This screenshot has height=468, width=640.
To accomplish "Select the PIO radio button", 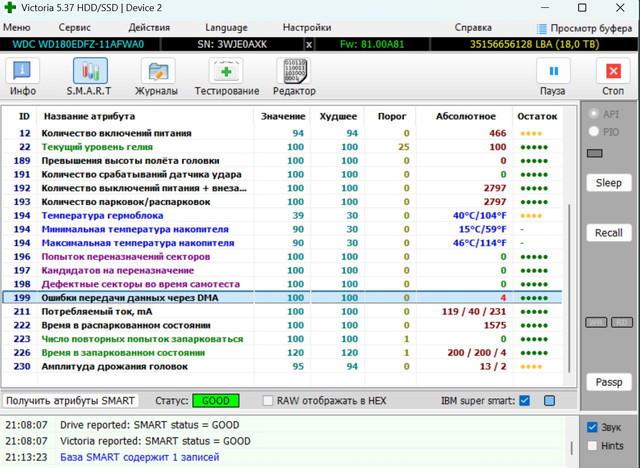I will [594, 131].
